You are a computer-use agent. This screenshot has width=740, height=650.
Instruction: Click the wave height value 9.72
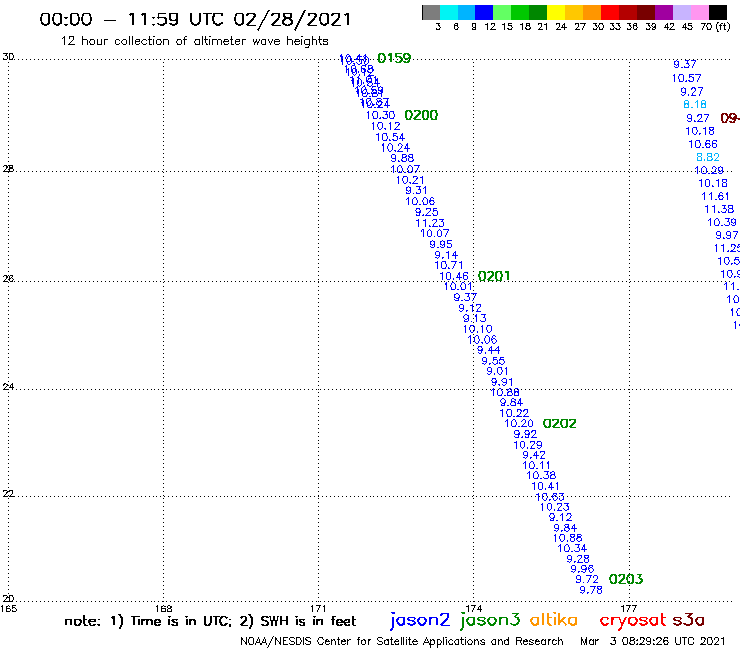[587, 579]
